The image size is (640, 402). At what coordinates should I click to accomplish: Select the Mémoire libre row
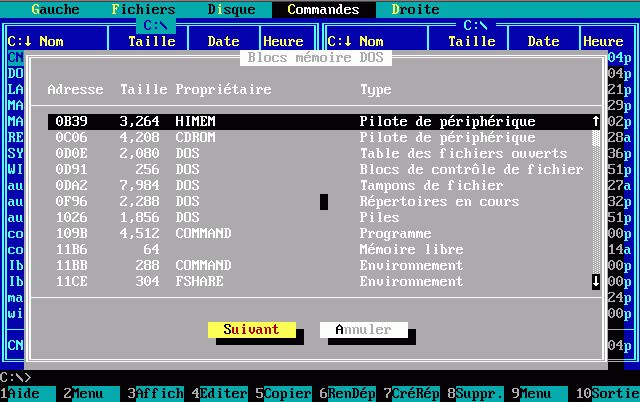[x=318, y=249]
